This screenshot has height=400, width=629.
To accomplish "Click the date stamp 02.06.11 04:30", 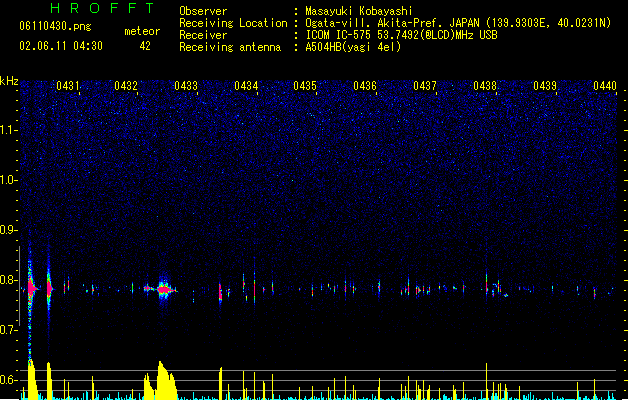I will [61, 46].
